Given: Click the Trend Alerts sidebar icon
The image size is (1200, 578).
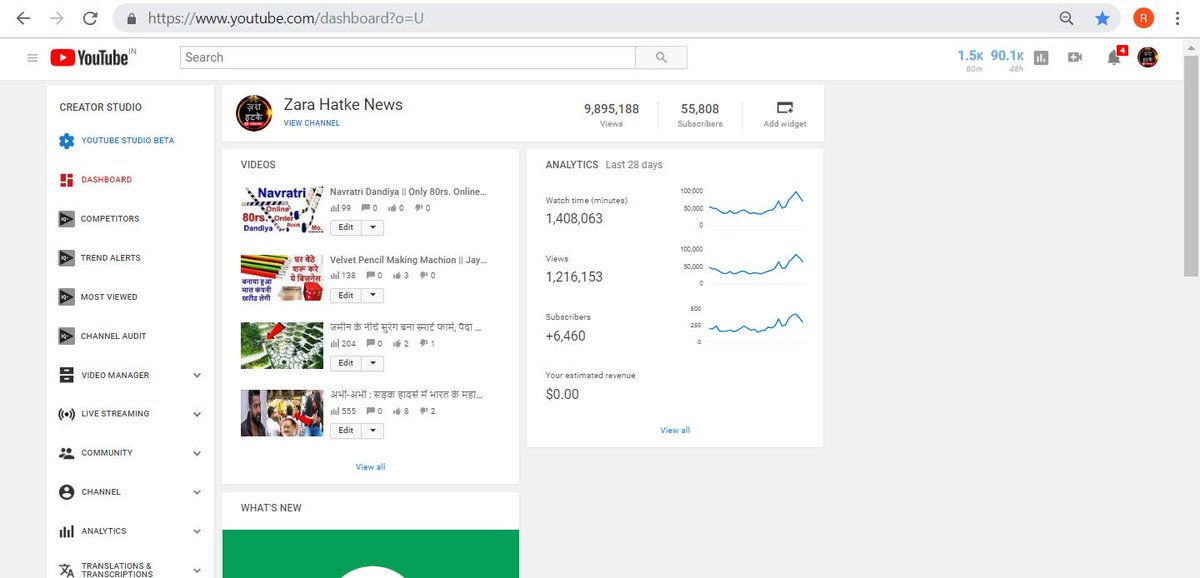Looking at the screenshot, I should pyautogui.click(x=67, y=258).
